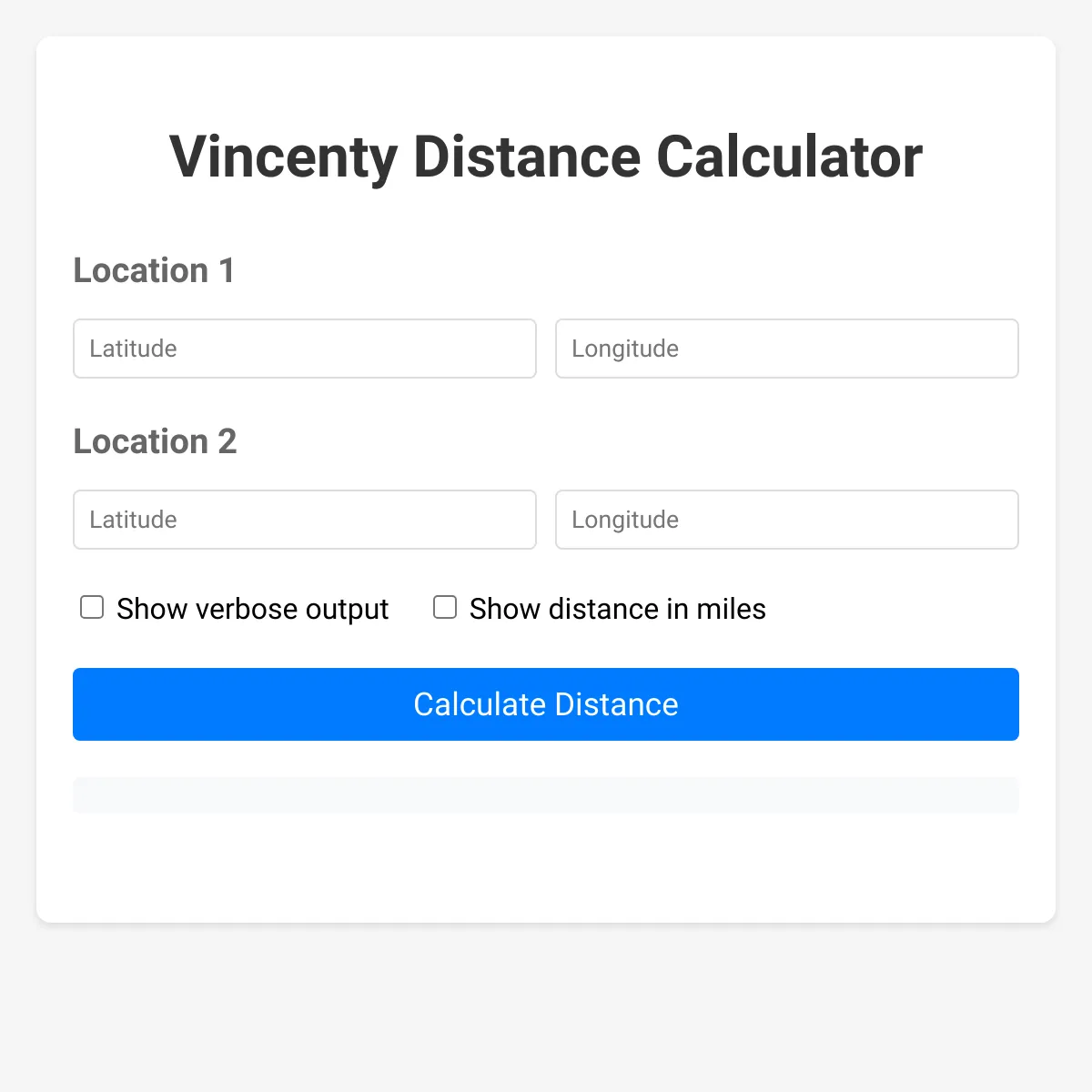Uncheck Show distance in miles
The image size is (1092, 1092).
(x=445, y=607)
